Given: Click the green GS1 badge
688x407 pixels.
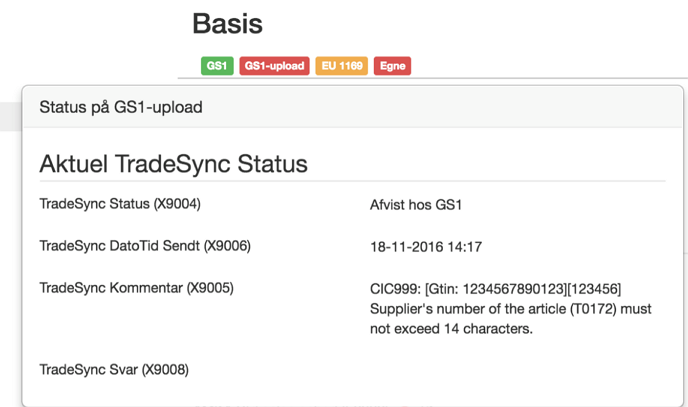Looking at the screenshot, I should [x=217, y=66].
